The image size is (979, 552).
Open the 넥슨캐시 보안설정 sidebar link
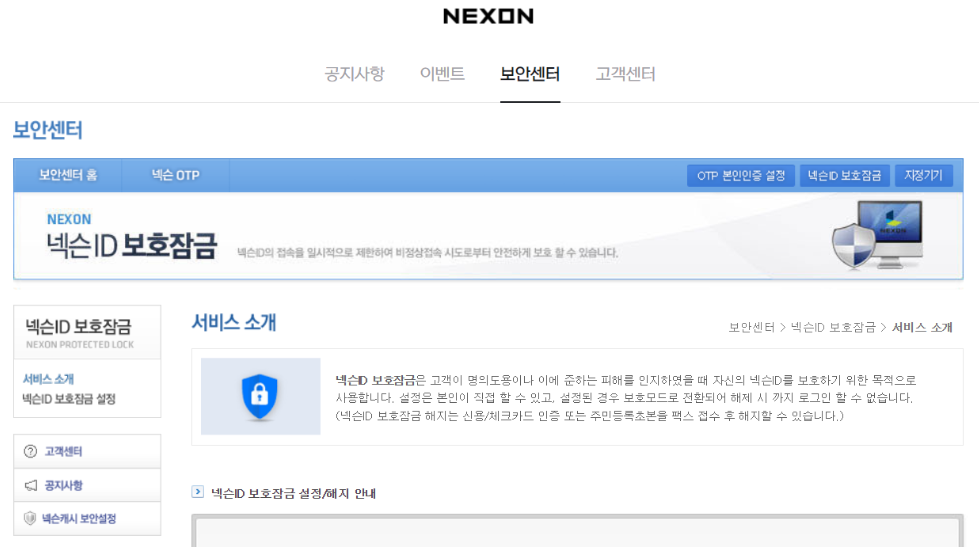79,519
